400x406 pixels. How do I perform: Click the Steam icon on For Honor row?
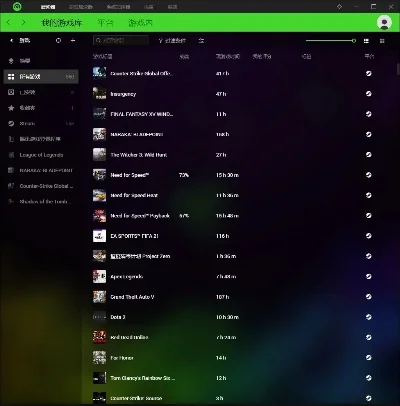pyautogui.click(x=369, y=358)
